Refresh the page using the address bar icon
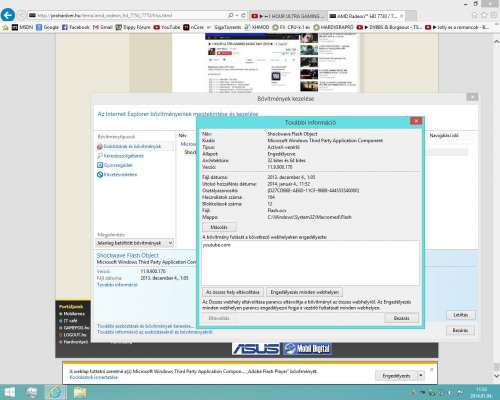500x400 pixels. point(244,15)
